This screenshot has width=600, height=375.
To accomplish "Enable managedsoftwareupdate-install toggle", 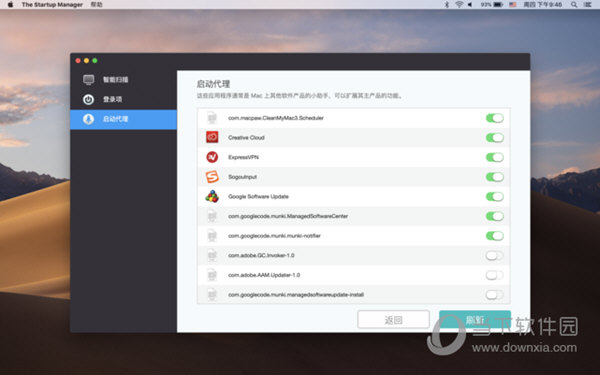I will [x=495, y=295].
